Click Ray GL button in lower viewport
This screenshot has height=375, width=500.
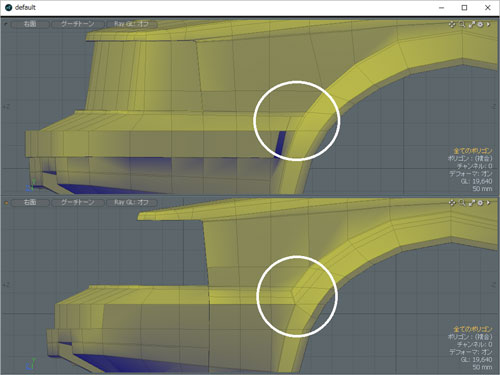(x=131, y=203)
